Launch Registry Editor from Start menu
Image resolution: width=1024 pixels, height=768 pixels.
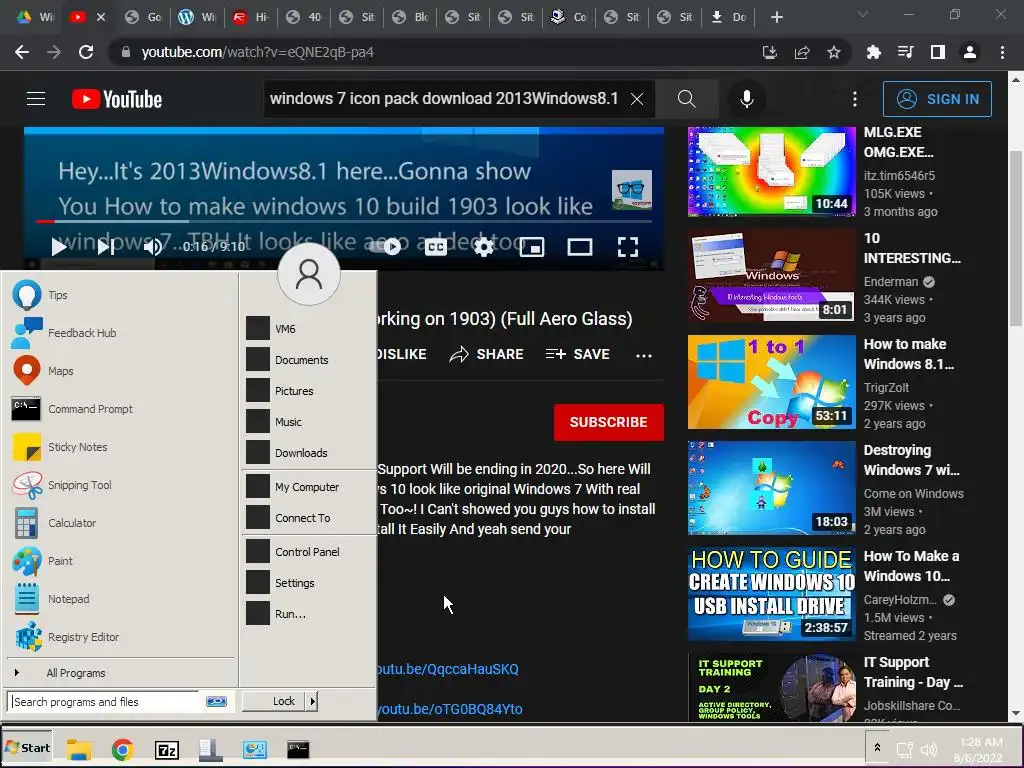point(121,637)
